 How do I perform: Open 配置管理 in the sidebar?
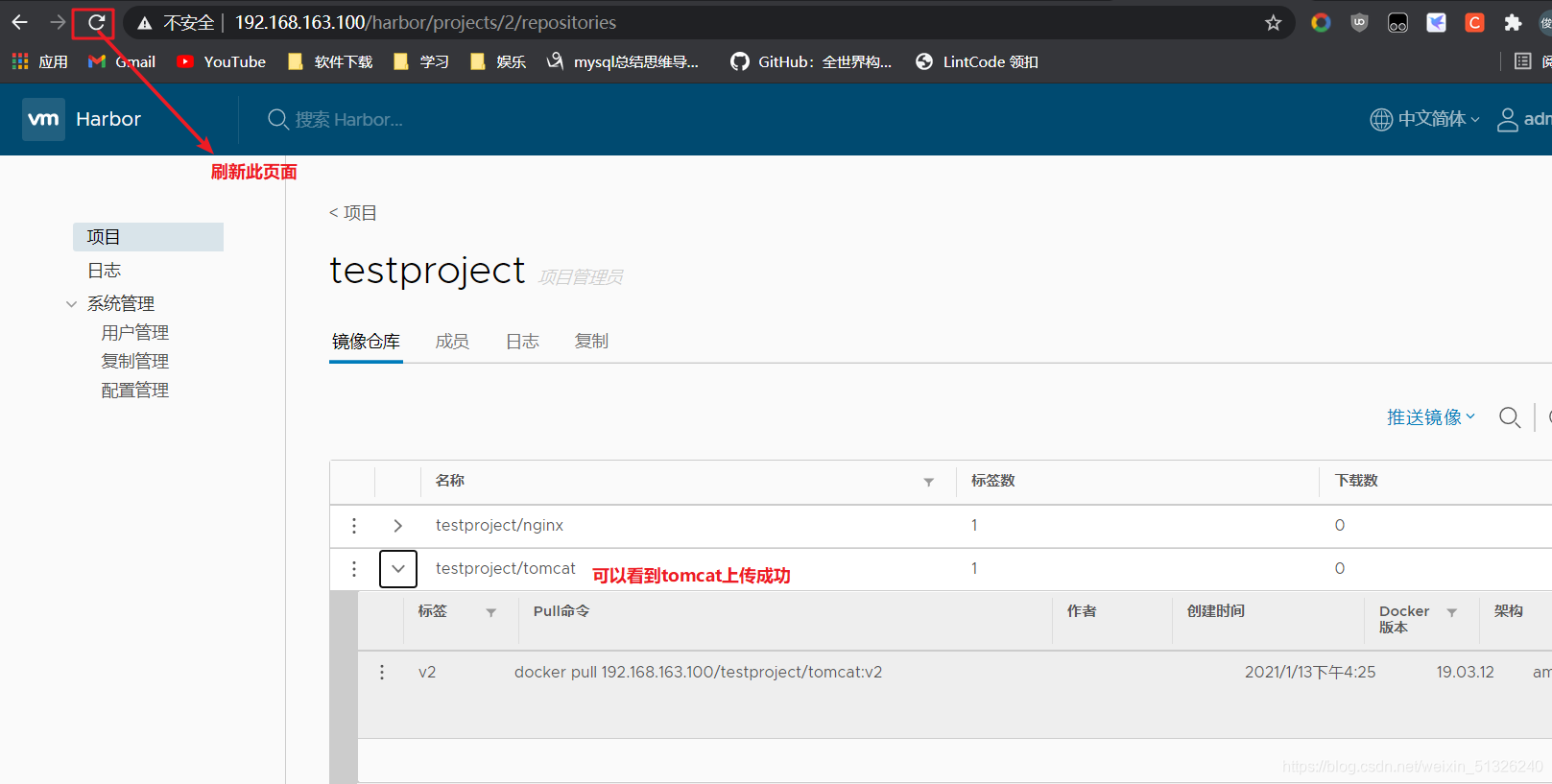click(x=135, y=391)
